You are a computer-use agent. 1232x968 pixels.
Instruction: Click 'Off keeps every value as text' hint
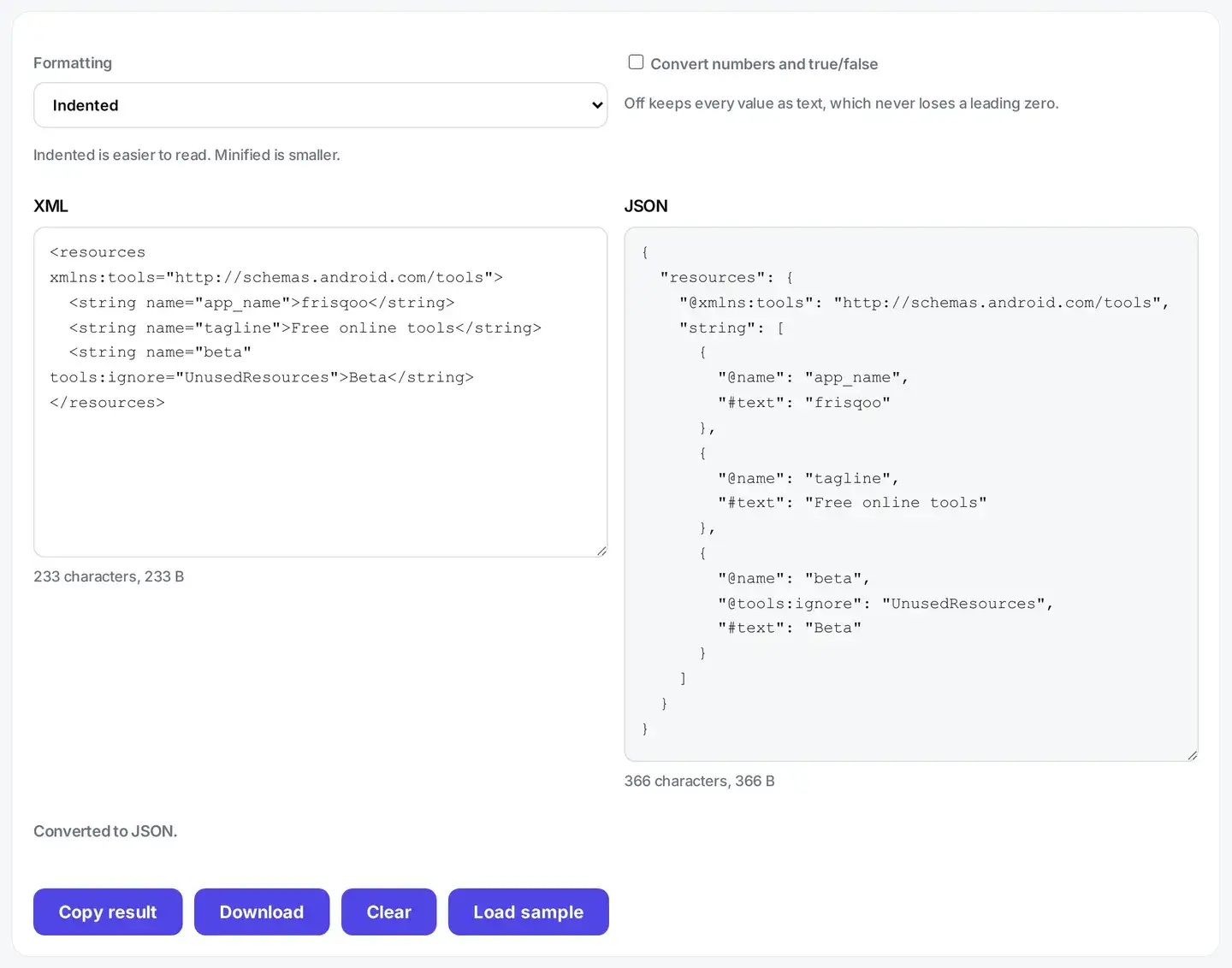(841, 103)
